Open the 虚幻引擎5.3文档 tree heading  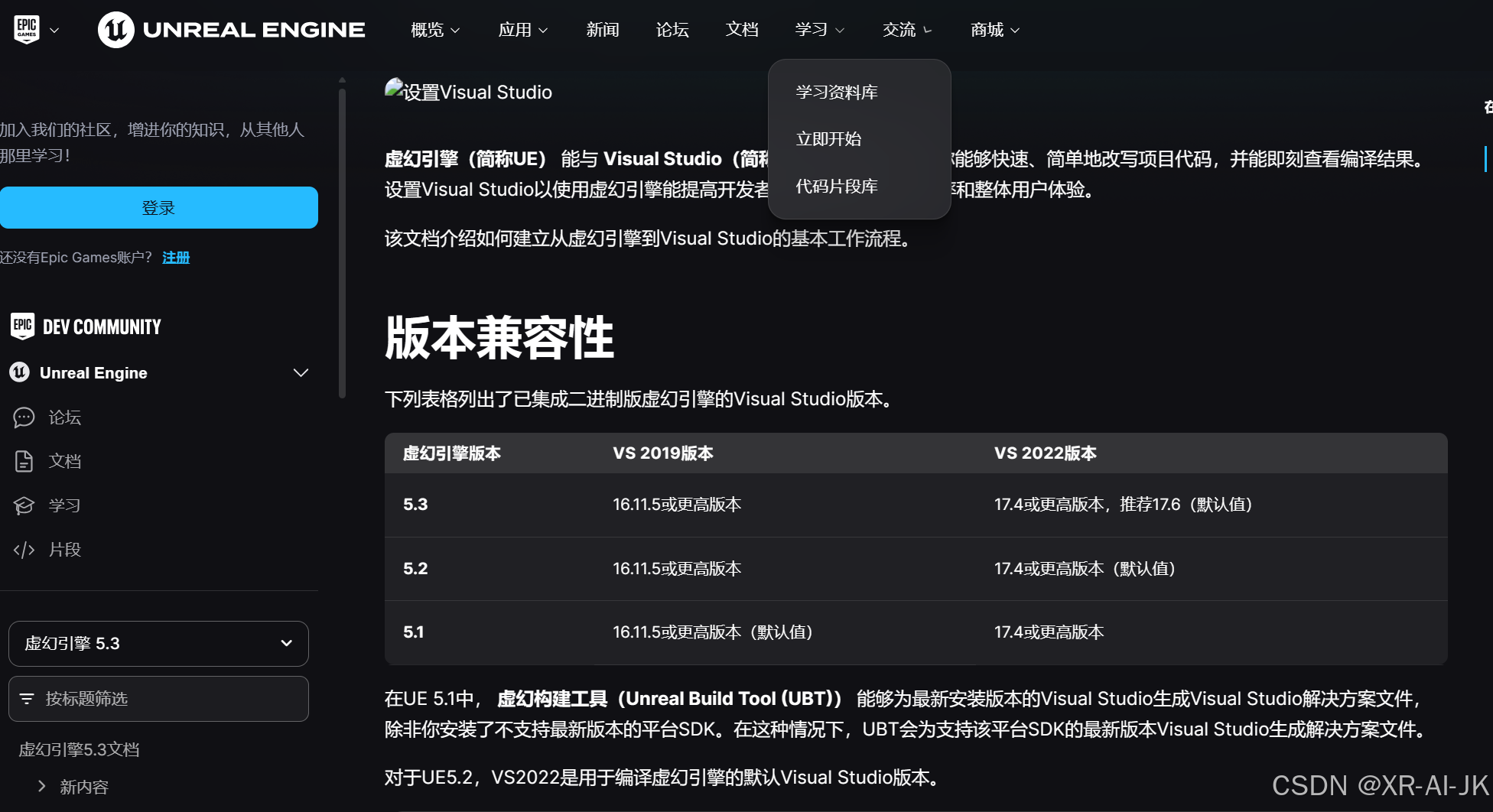tap(79, 750)
